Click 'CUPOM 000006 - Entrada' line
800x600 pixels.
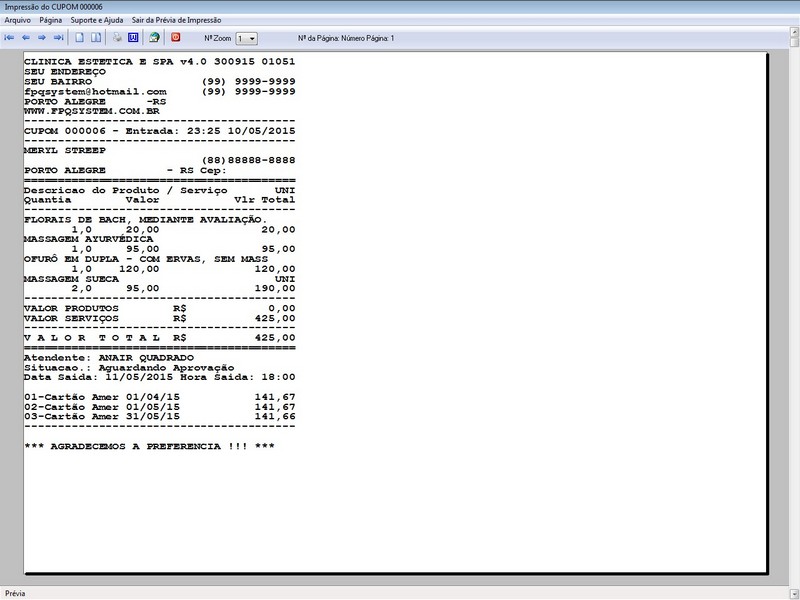click(160, 131)
